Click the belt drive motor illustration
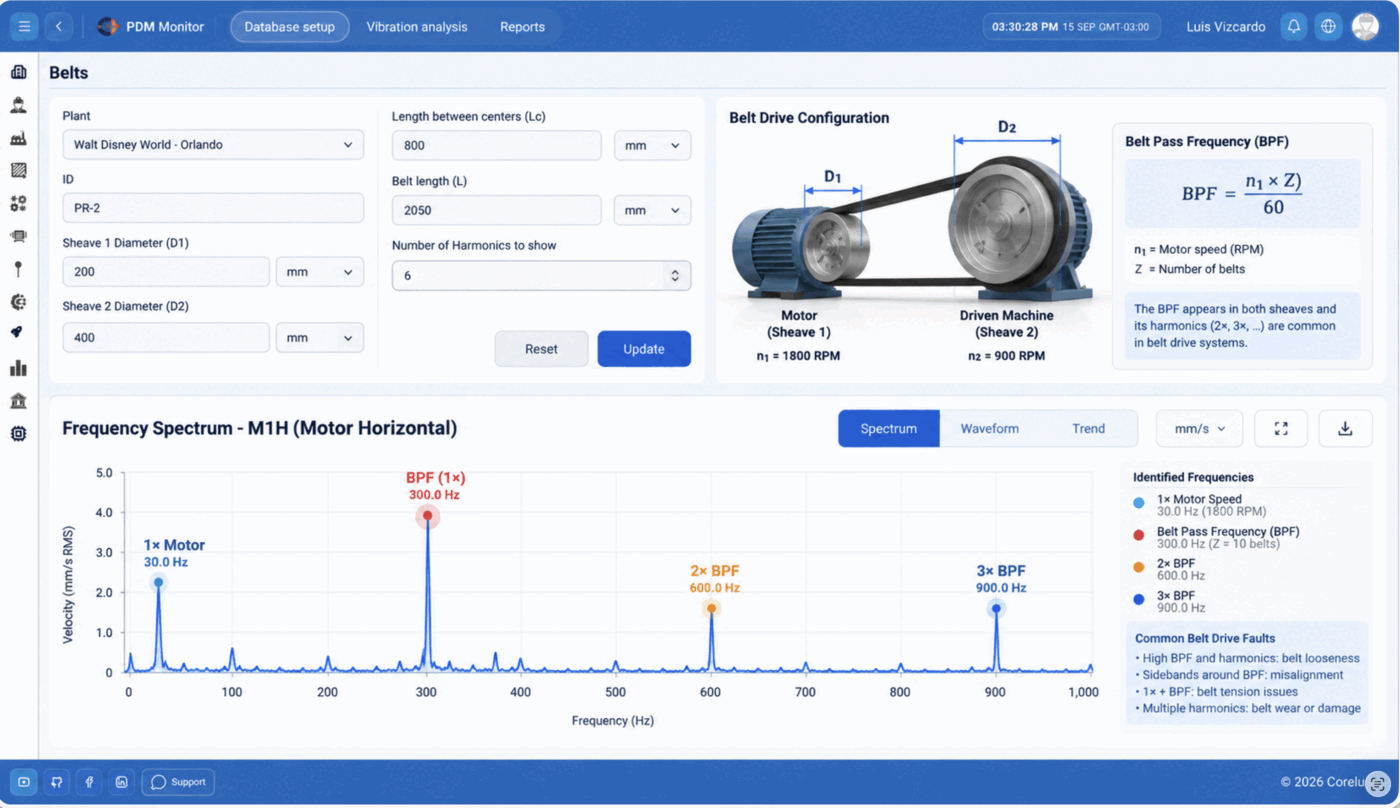Image resolution: width=1400 pixels, height=808 pixels. [x=911, y=227]
